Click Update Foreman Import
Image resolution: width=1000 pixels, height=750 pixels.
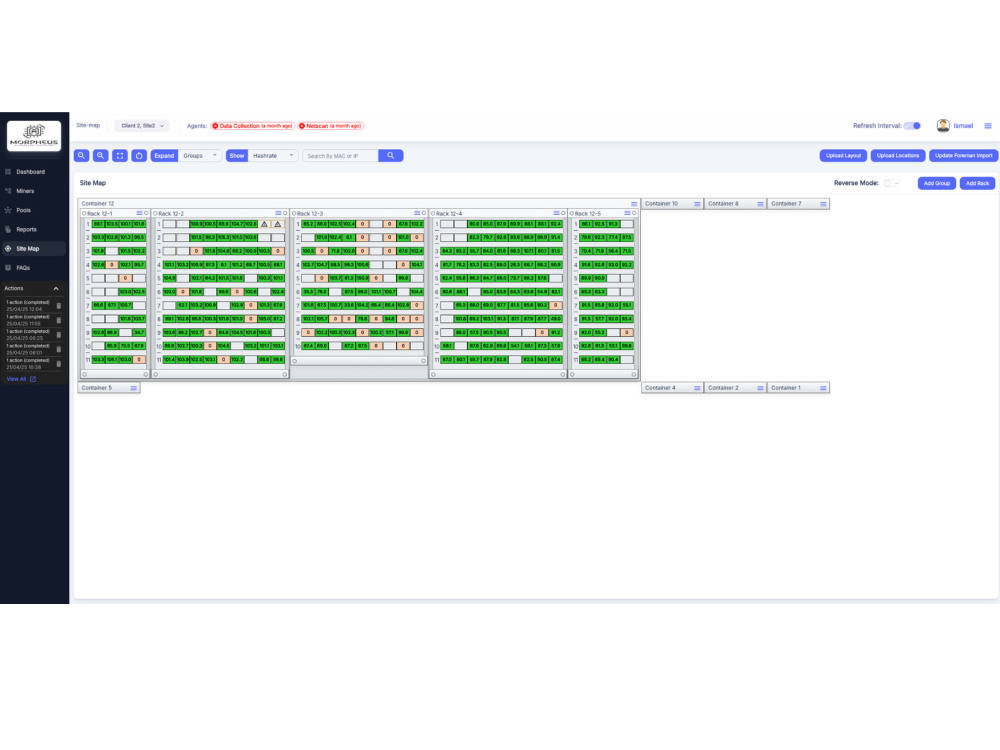(964, 156)
